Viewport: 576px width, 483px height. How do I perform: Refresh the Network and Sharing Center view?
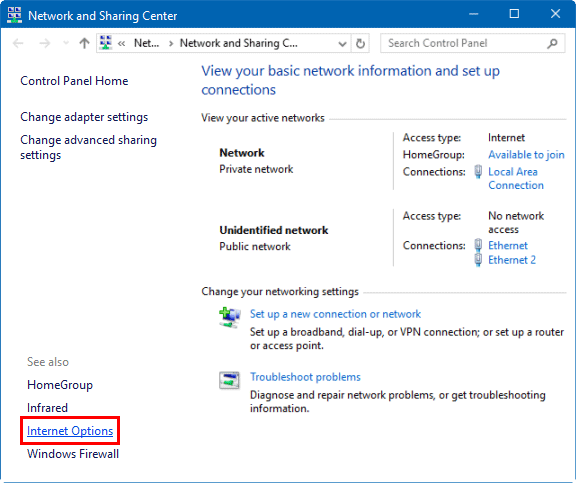(360, 43)
